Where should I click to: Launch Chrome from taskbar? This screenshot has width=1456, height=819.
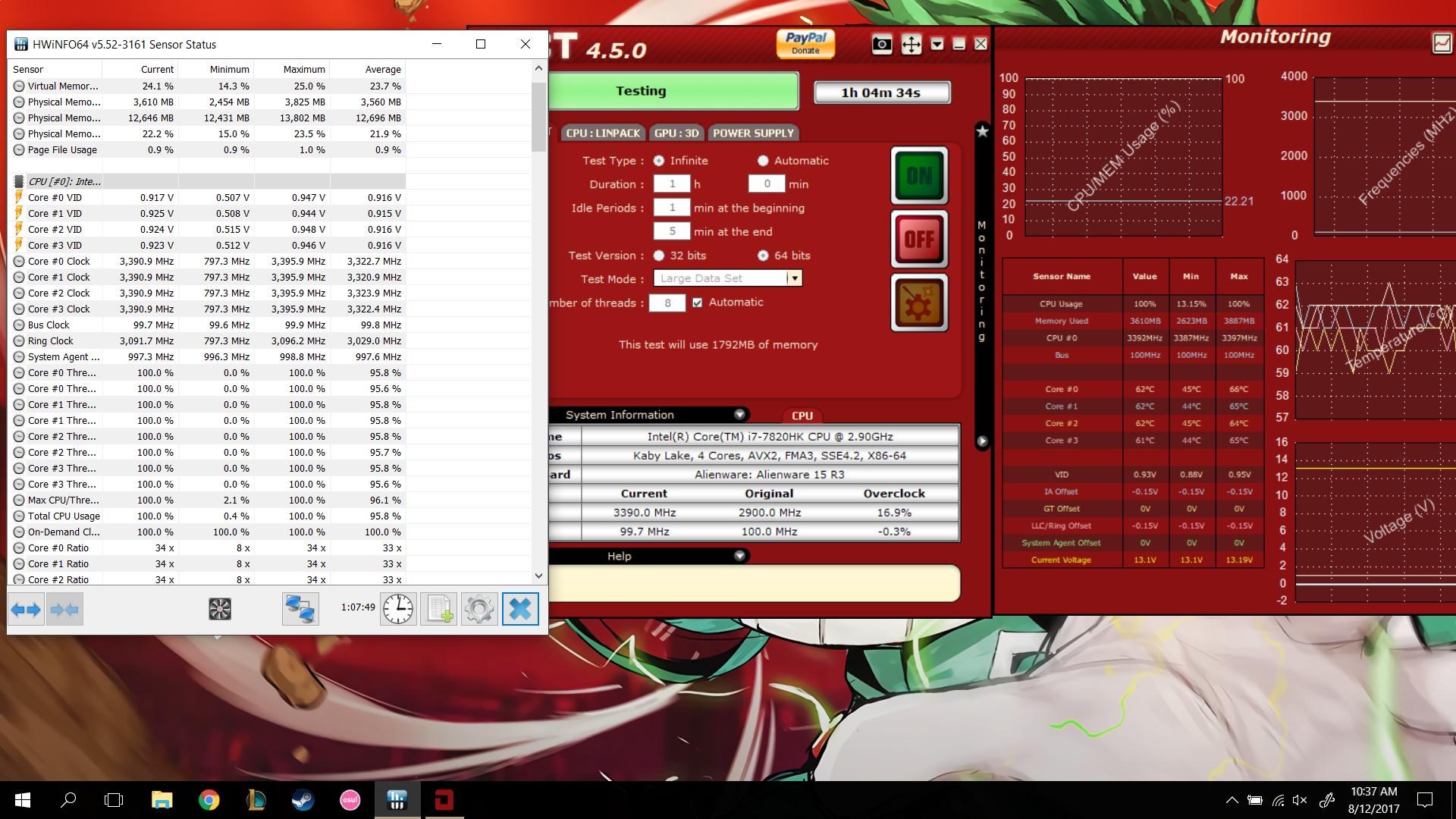coord(209,800)
